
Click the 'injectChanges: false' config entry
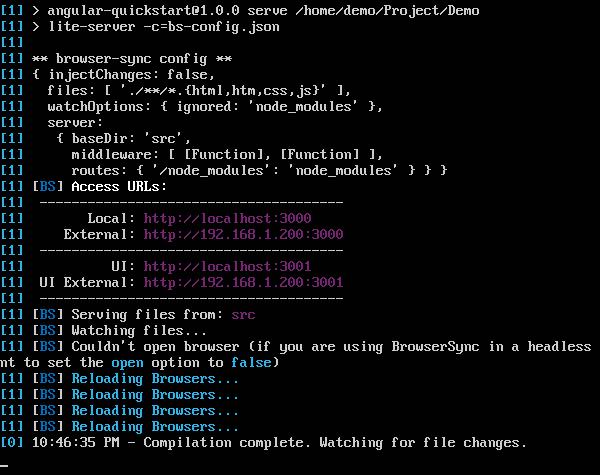[128, 75]
